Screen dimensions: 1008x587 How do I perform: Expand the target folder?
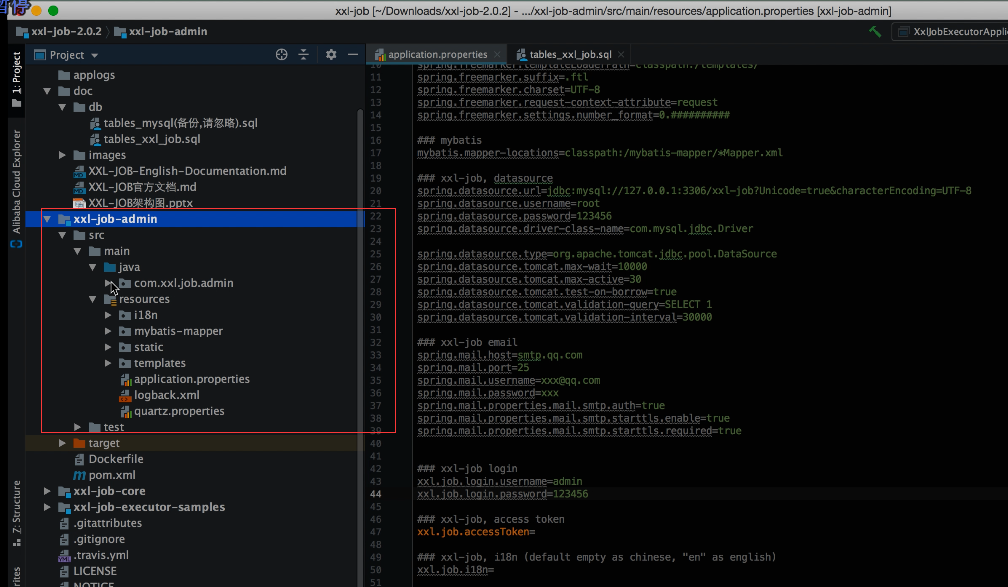point(62,443)
